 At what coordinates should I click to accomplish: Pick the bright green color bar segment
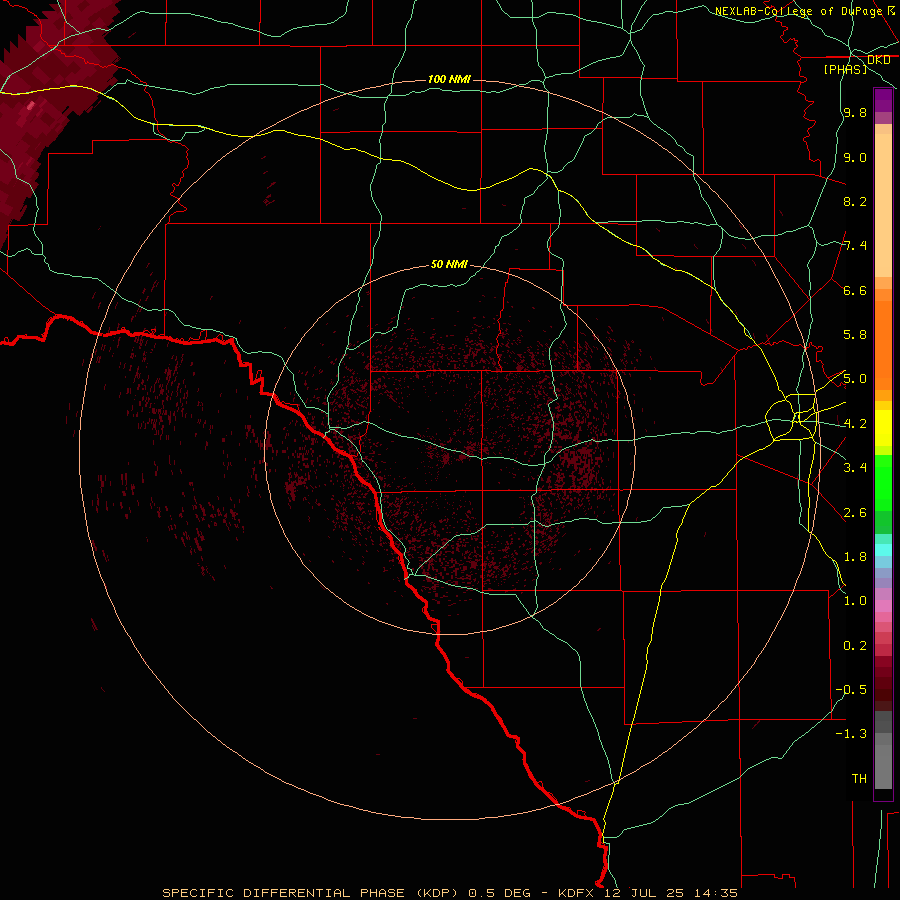(x=883, y=483)
